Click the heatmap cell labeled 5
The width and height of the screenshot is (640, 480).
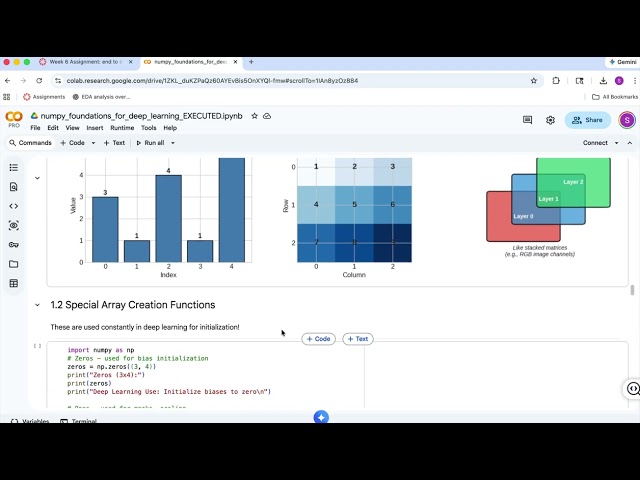(354, 204)
